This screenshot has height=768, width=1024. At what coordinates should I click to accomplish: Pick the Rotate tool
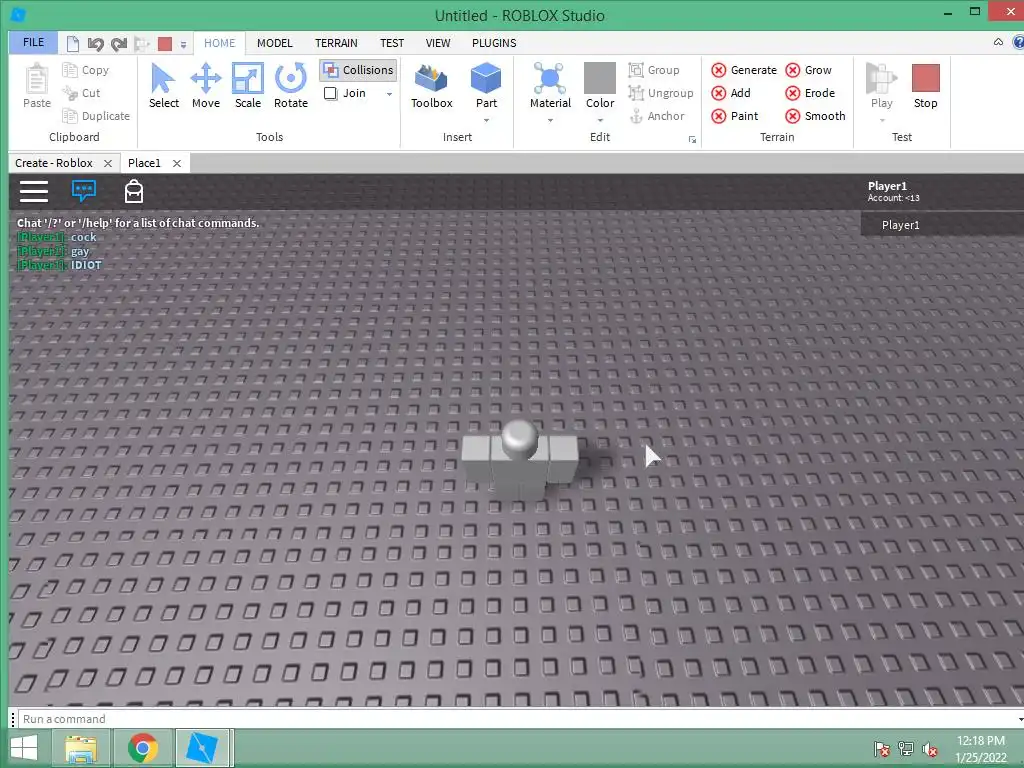(291, 86)
